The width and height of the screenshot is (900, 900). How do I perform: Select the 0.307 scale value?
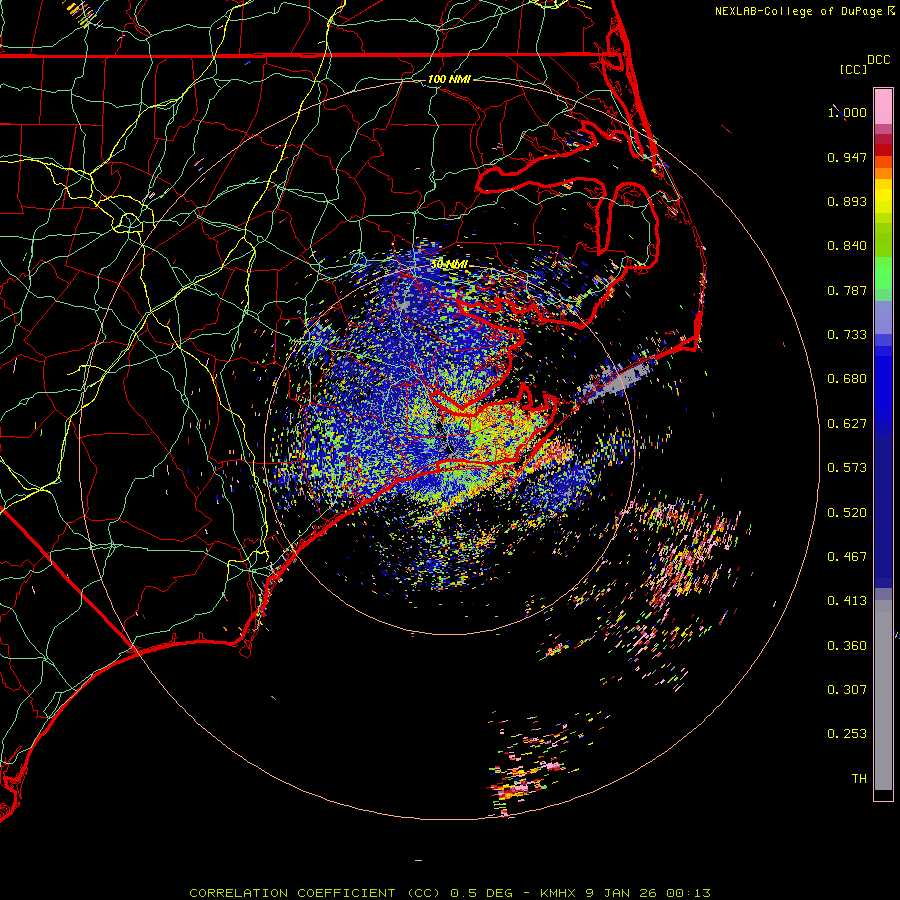click(847, 690)
